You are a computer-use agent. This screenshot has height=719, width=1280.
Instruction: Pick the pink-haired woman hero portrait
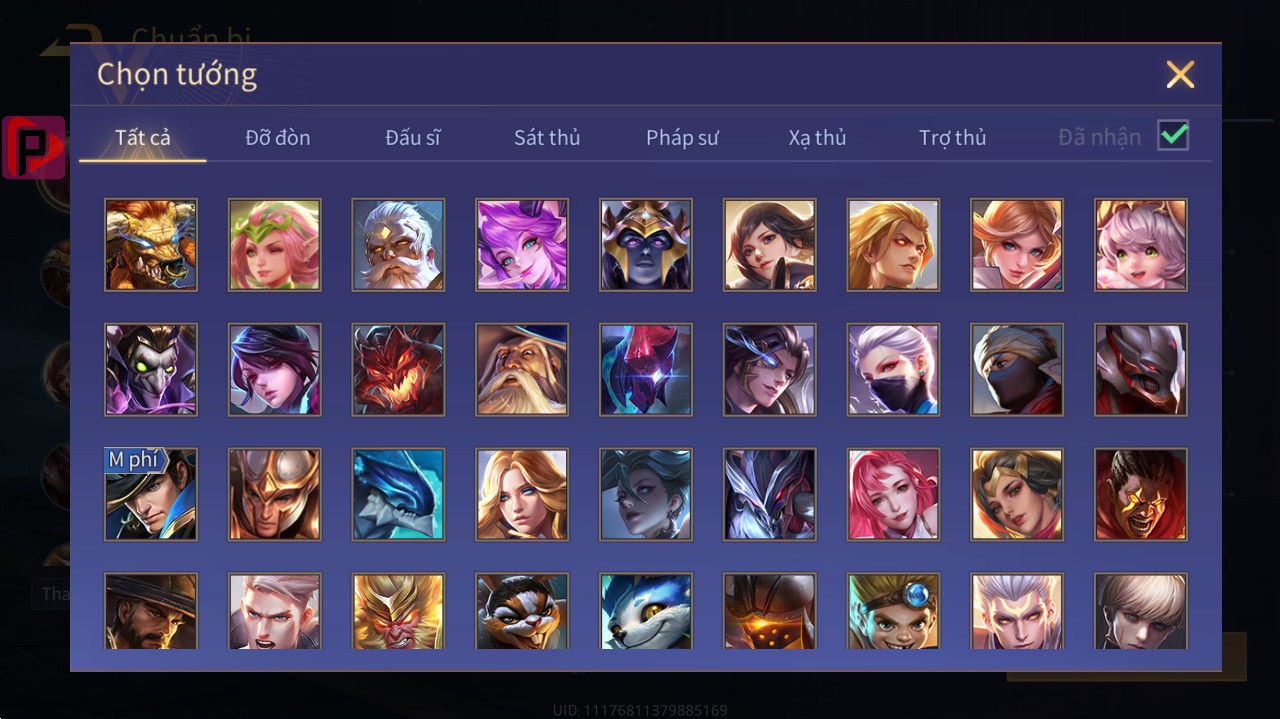[x=893, y=495]
